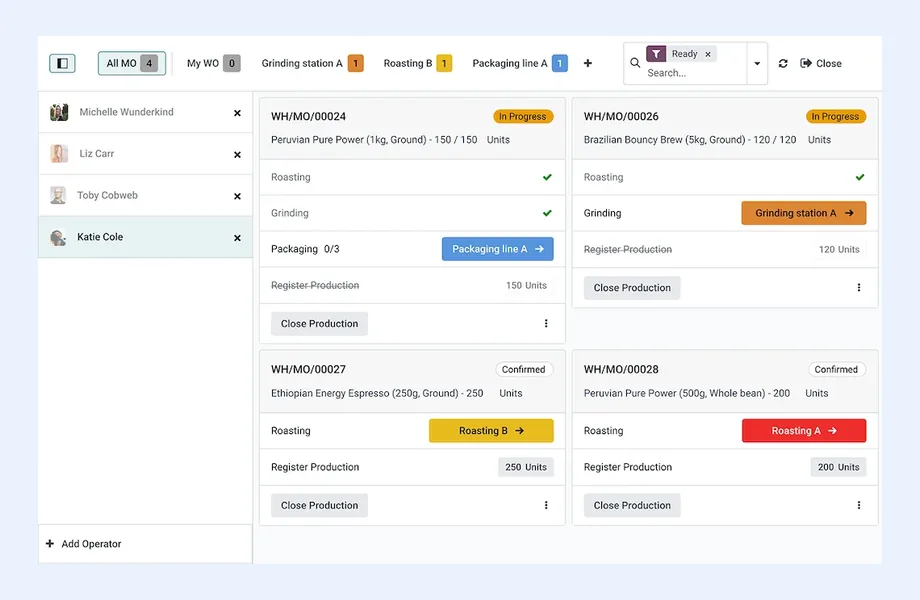Close the shop floor view
920x600 pixels.
821,63
